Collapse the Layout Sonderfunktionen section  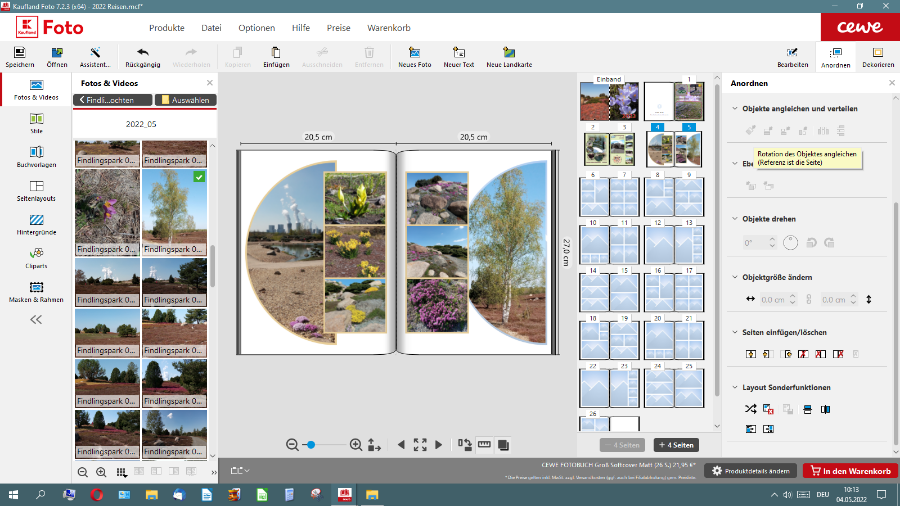[x=735, y=387]
